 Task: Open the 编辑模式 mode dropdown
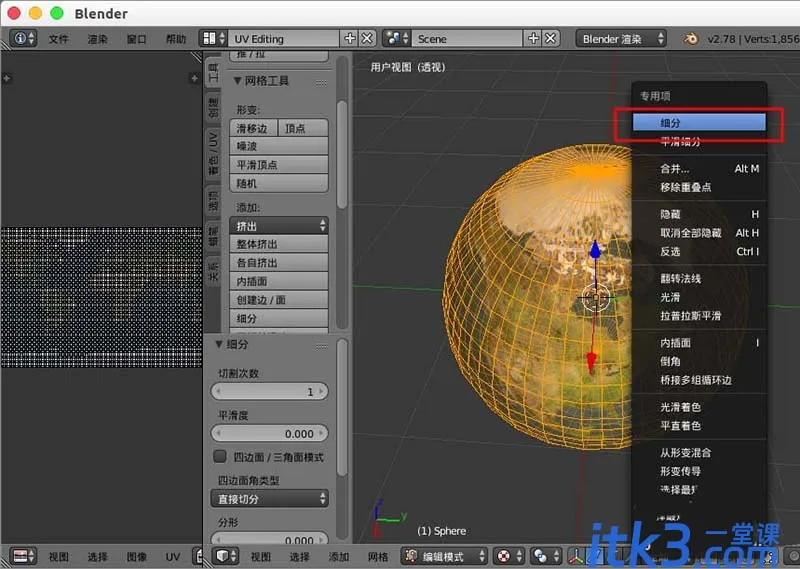point(444,556)
